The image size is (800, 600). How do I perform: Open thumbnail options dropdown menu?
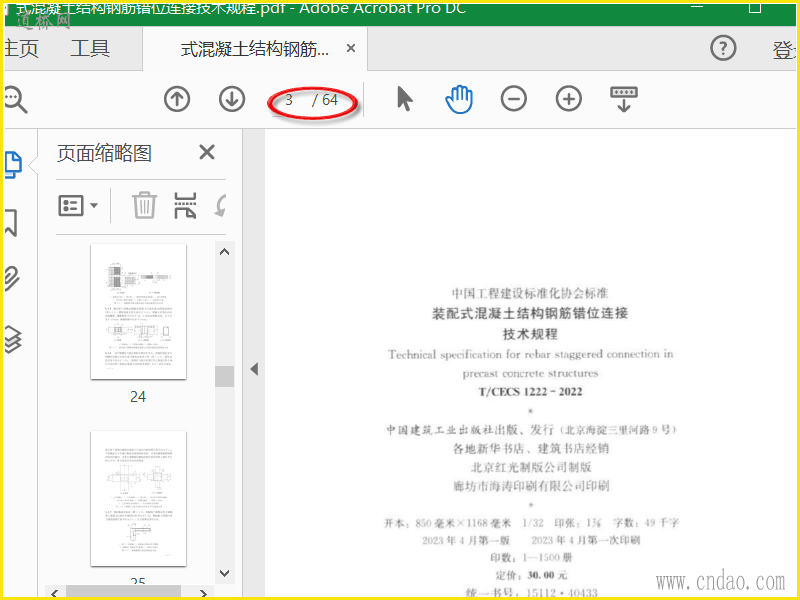click(x=78, y=206)
